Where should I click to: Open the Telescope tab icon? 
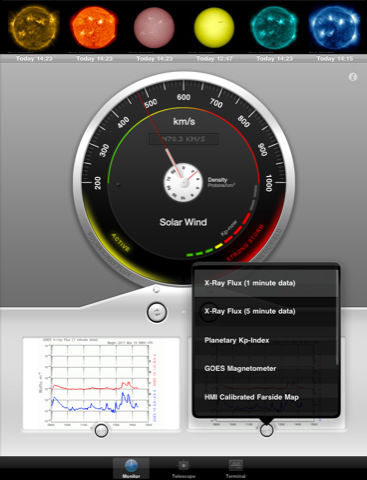(183, 465)
